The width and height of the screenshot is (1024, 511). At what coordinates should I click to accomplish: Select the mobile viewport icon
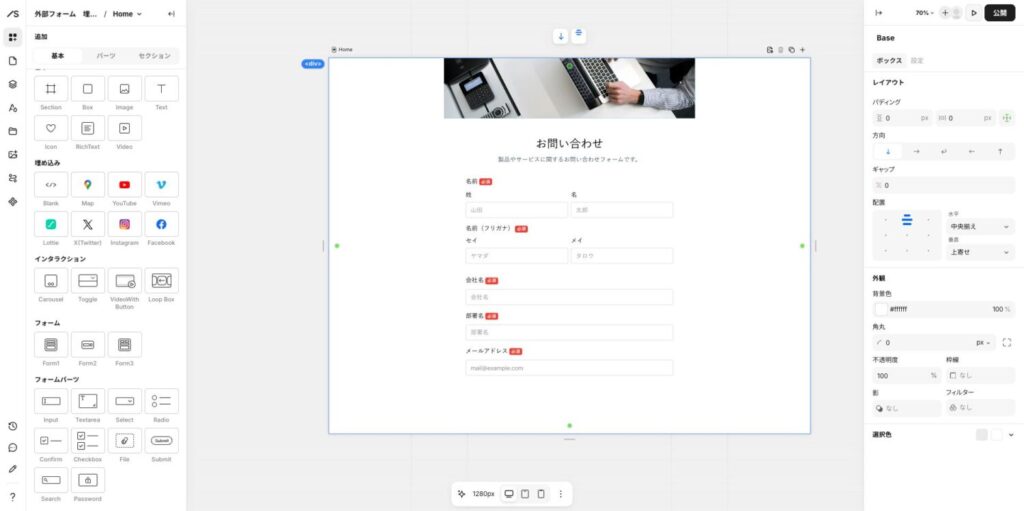(x=541, y=494)
